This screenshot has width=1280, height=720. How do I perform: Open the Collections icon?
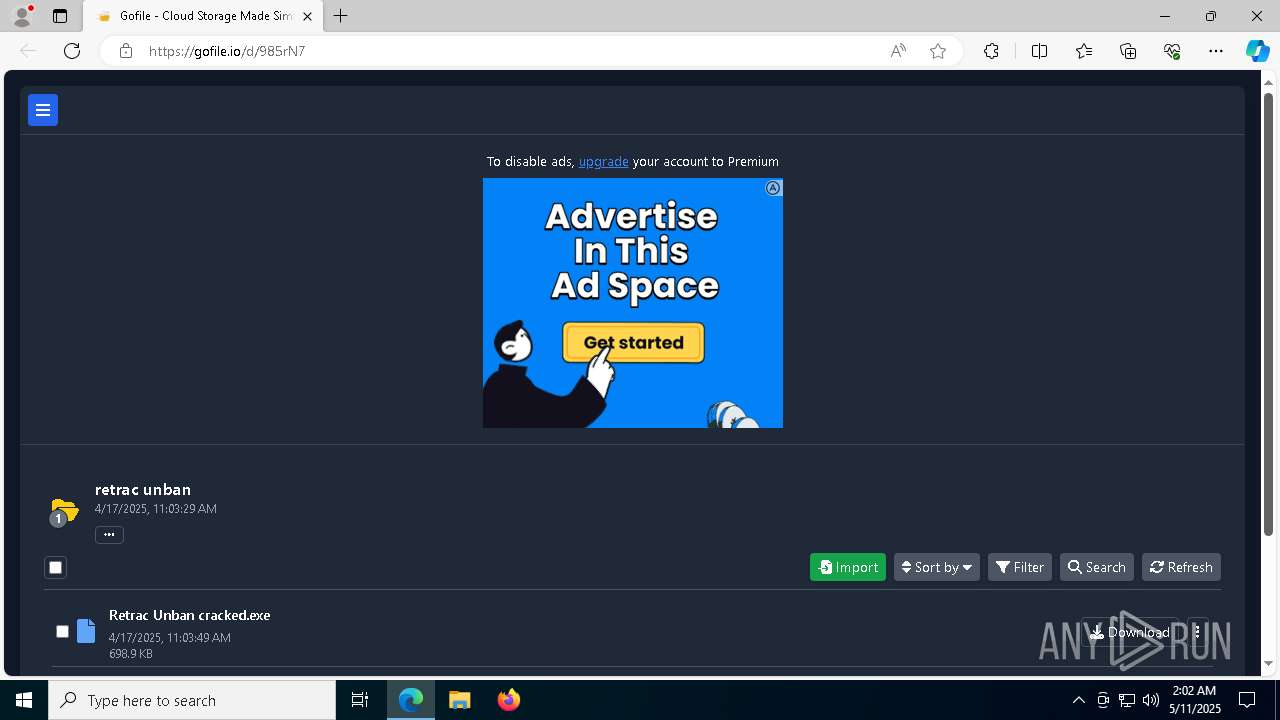(x=1128, y=51)
